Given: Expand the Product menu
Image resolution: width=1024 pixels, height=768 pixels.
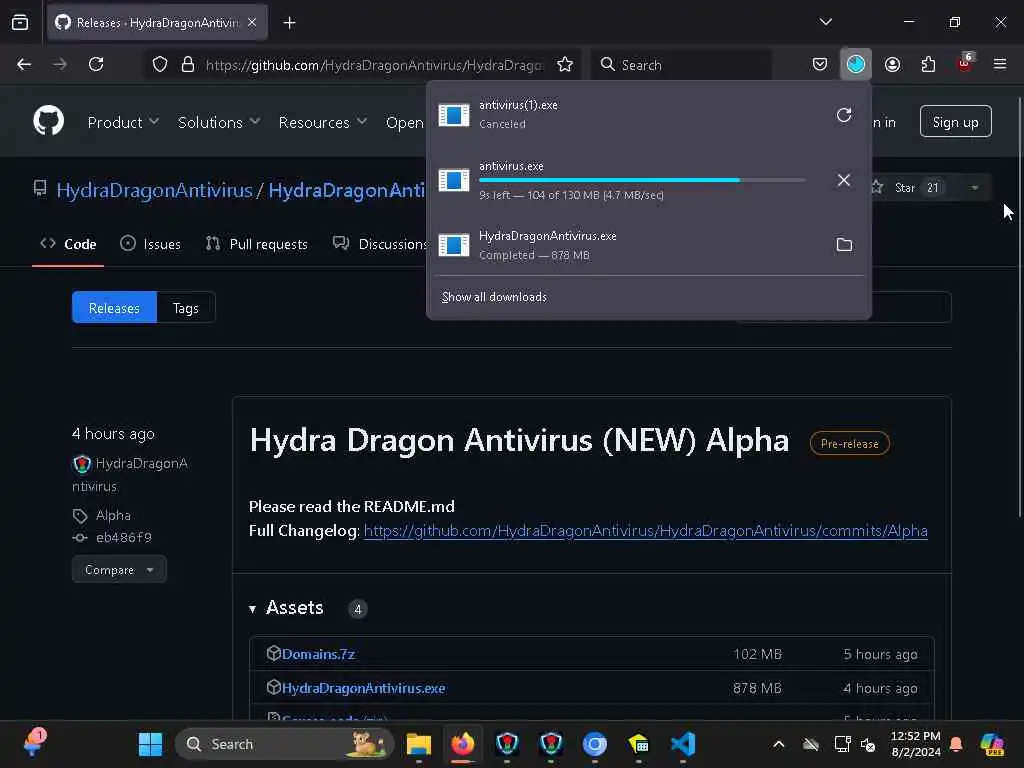Looking at the screenshot, I should pos(123,122).
